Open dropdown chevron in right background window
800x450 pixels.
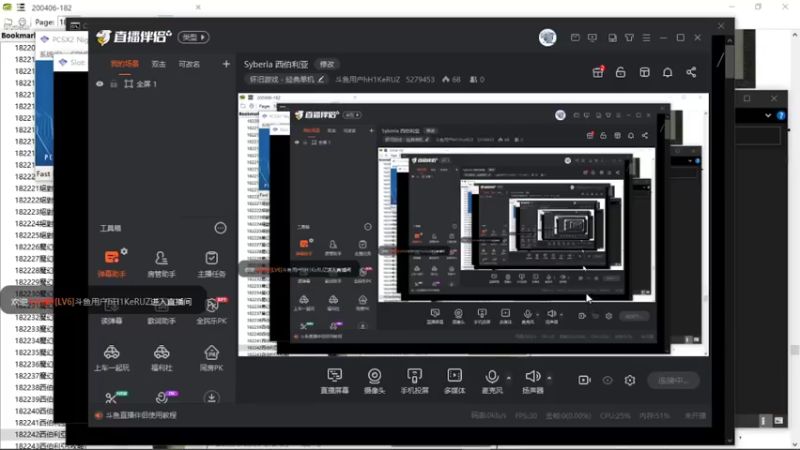pos(768,115)
